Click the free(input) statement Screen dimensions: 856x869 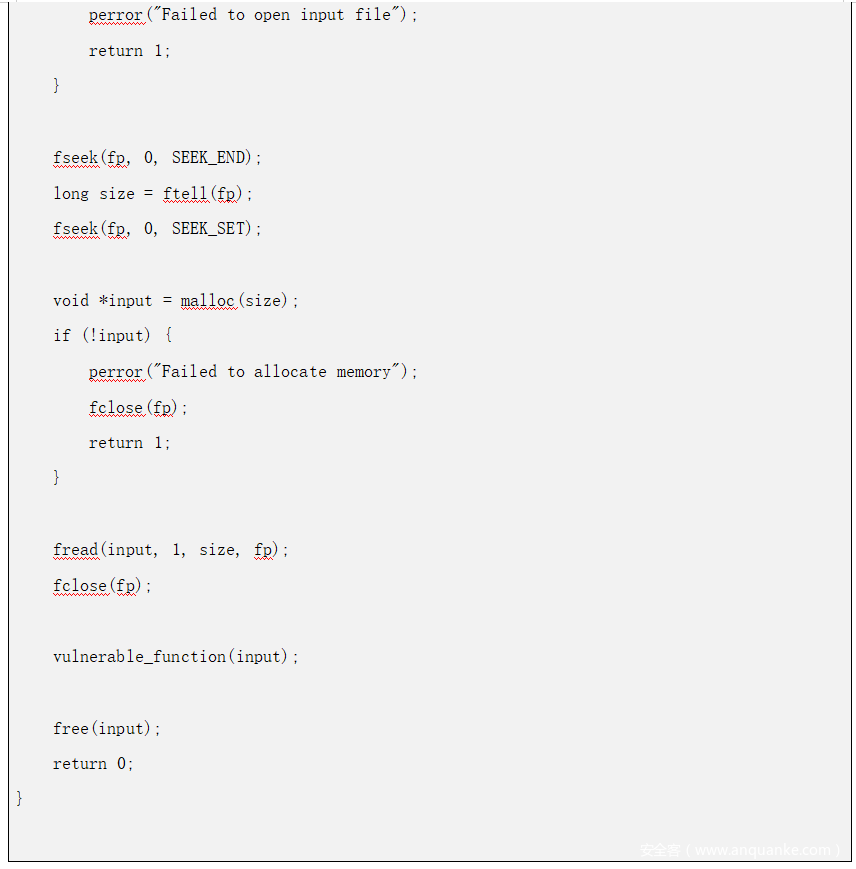(106, 728)
